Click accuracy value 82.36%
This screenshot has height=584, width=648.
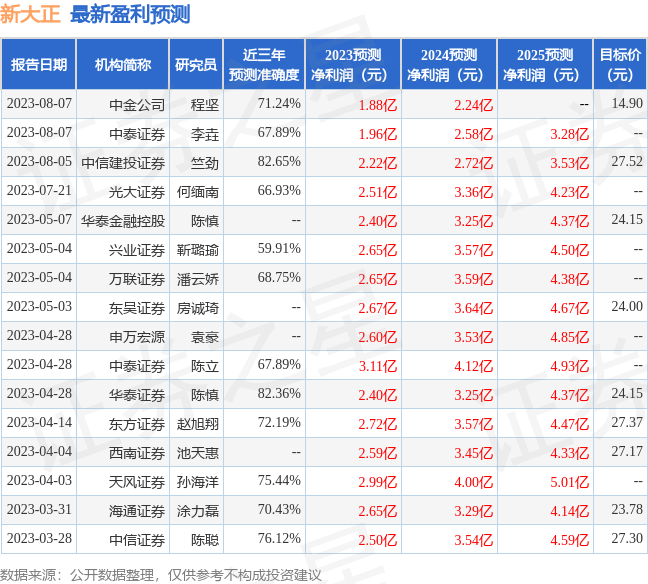click(279, 393)
